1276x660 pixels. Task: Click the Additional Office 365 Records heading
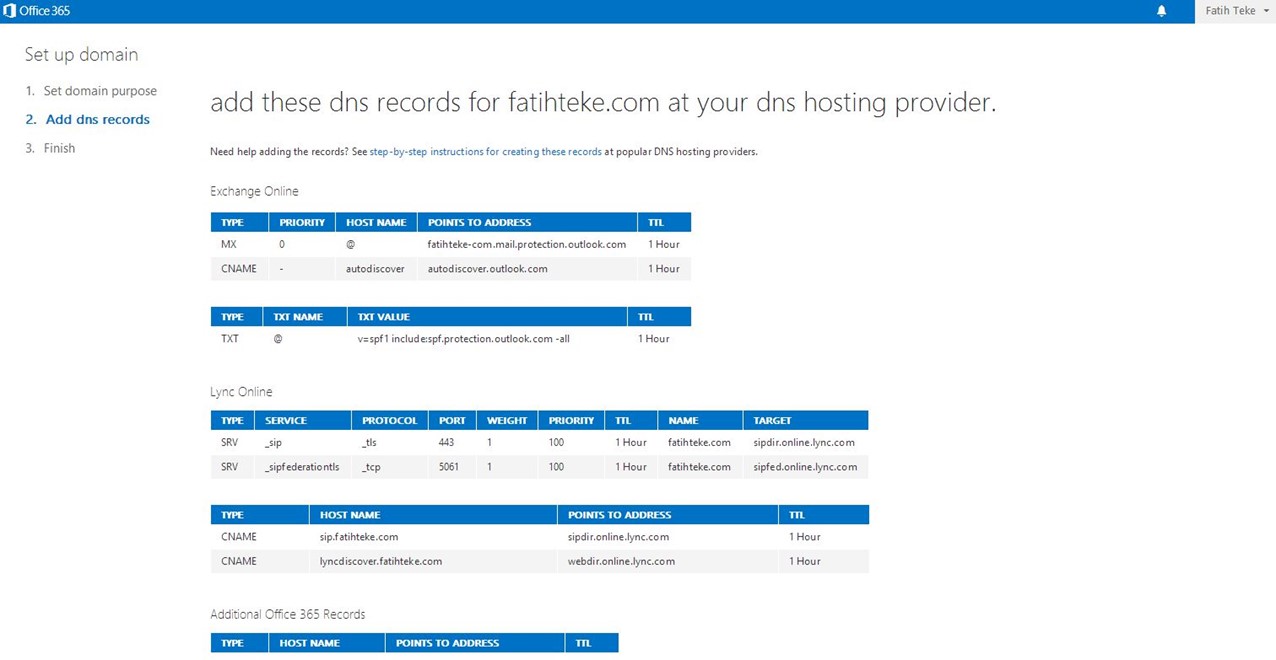(x=288, y=614)
